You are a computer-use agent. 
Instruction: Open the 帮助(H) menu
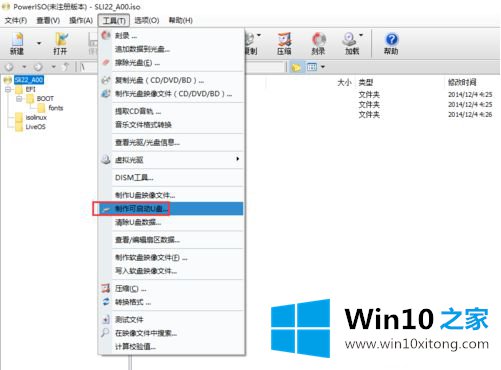[x=181, y=21]
